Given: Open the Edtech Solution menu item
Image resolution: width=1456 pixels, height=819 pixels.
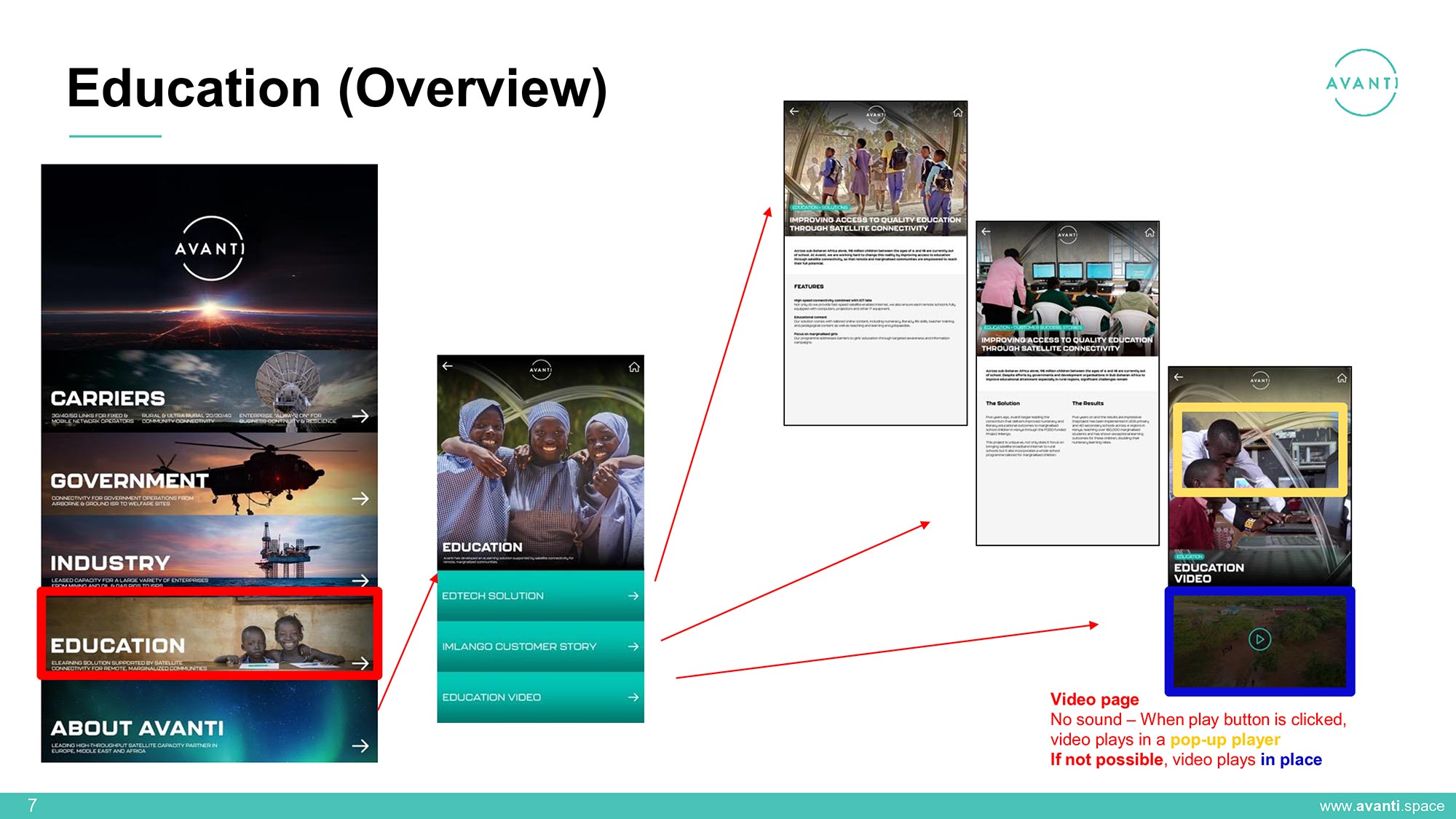Looking at the screenshot, I should click(540, 596).
